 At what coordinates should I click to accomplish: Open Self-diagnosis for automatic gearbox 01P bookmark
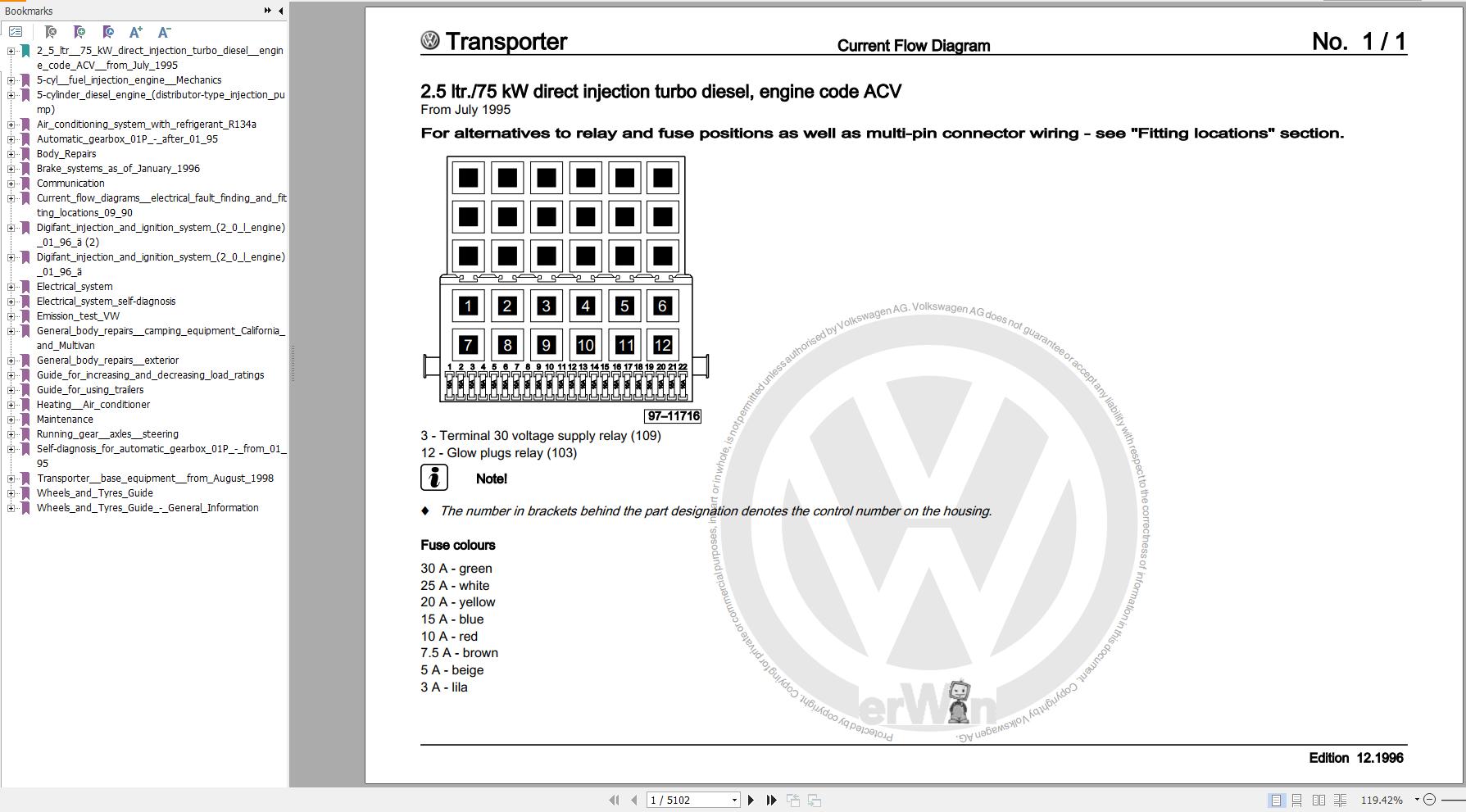coord(161,456)
